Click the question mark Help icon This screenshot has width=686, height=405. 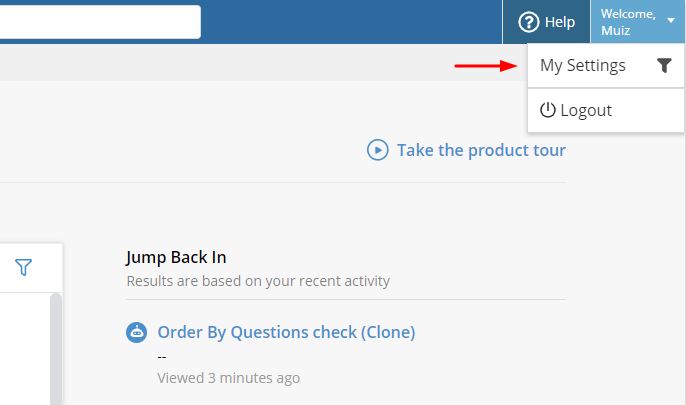point(529,22)
